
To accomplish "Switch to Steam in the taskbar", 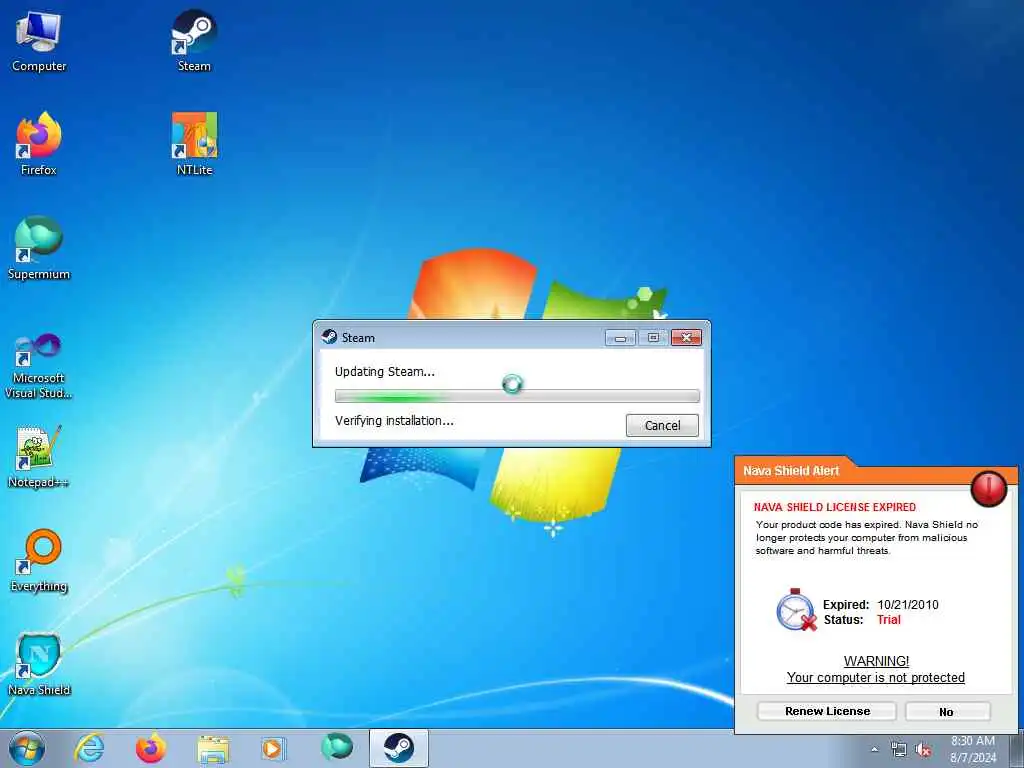I will pyautogui.click(x=398, y=748).
